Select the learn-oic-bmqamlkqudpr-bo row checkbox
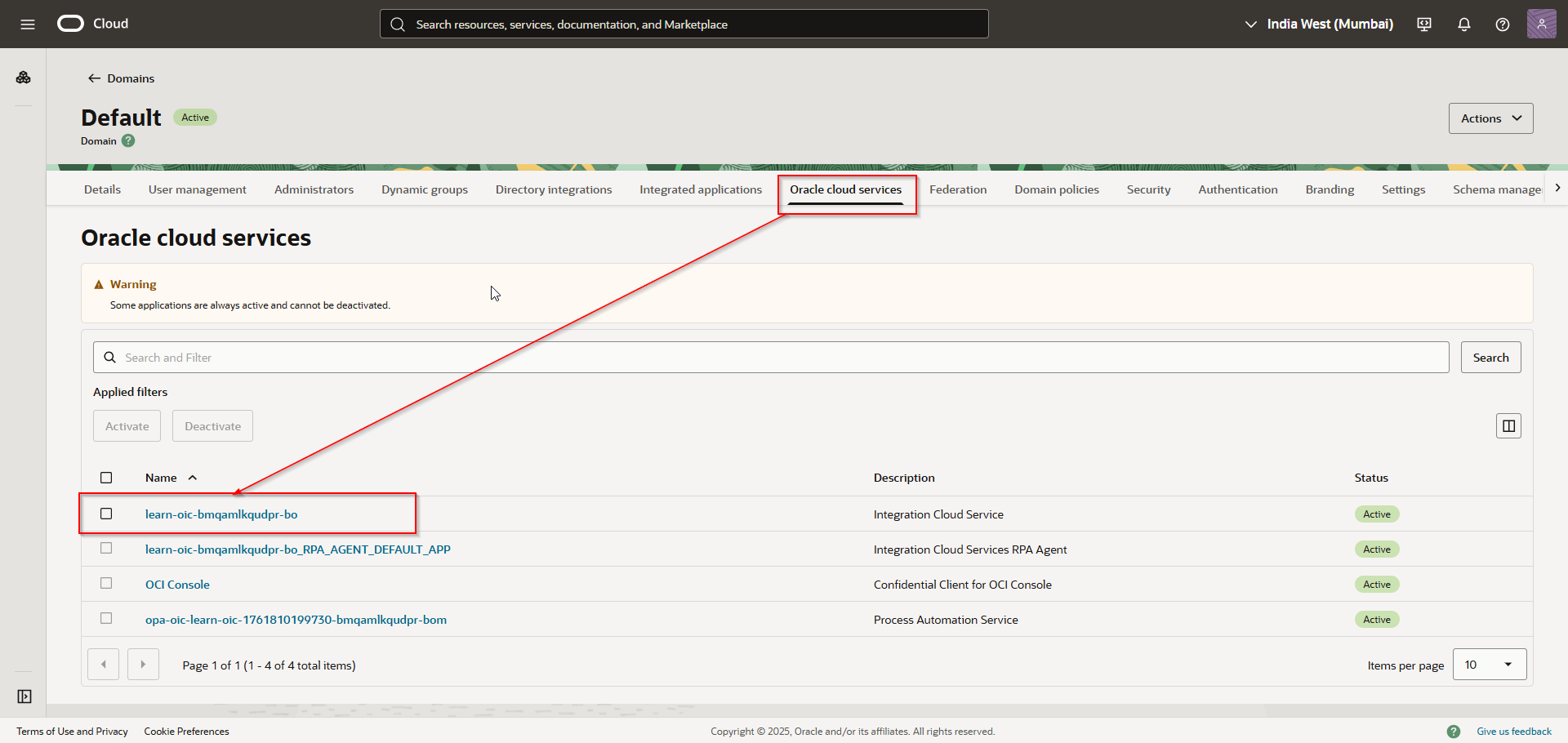Screen dimensions: 1568x743 point(106,514)
